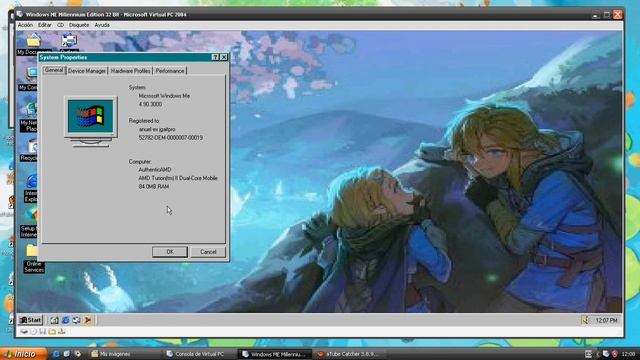Open the Acción menu

[x=25, y=25]
